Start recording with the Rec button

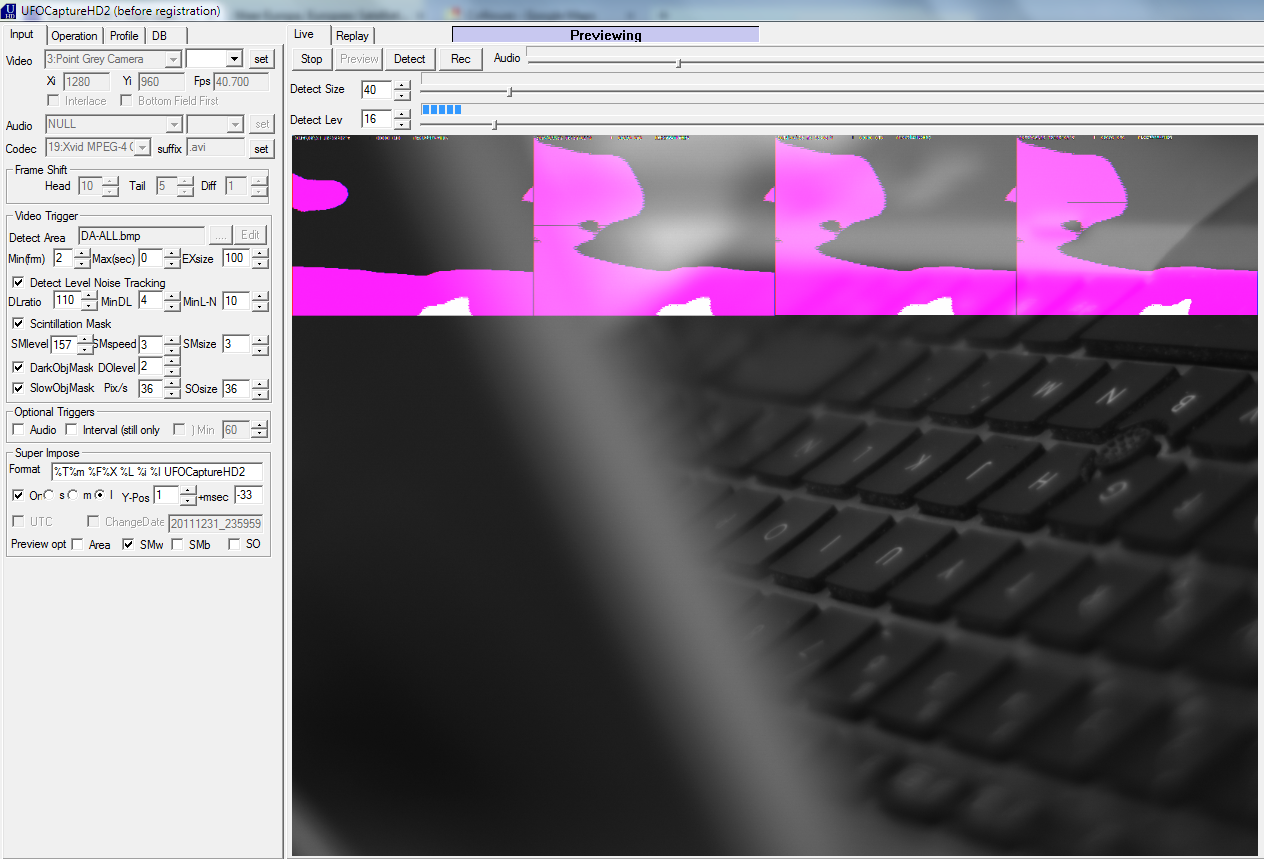pos(459,58)
